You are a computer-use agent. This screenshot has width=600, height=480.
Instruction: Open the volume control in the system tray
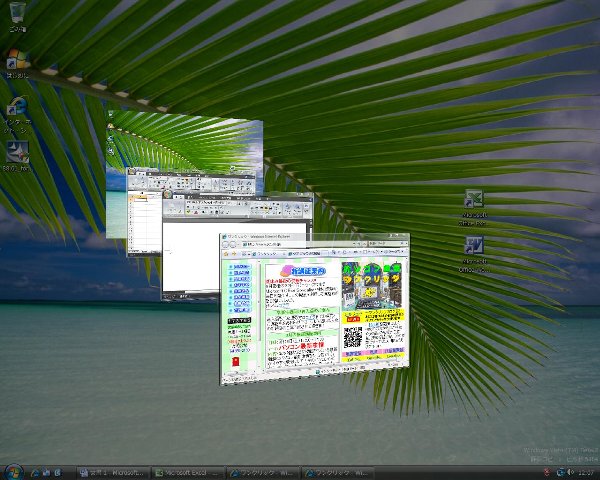pyautogui.click(x=571, y=472)
